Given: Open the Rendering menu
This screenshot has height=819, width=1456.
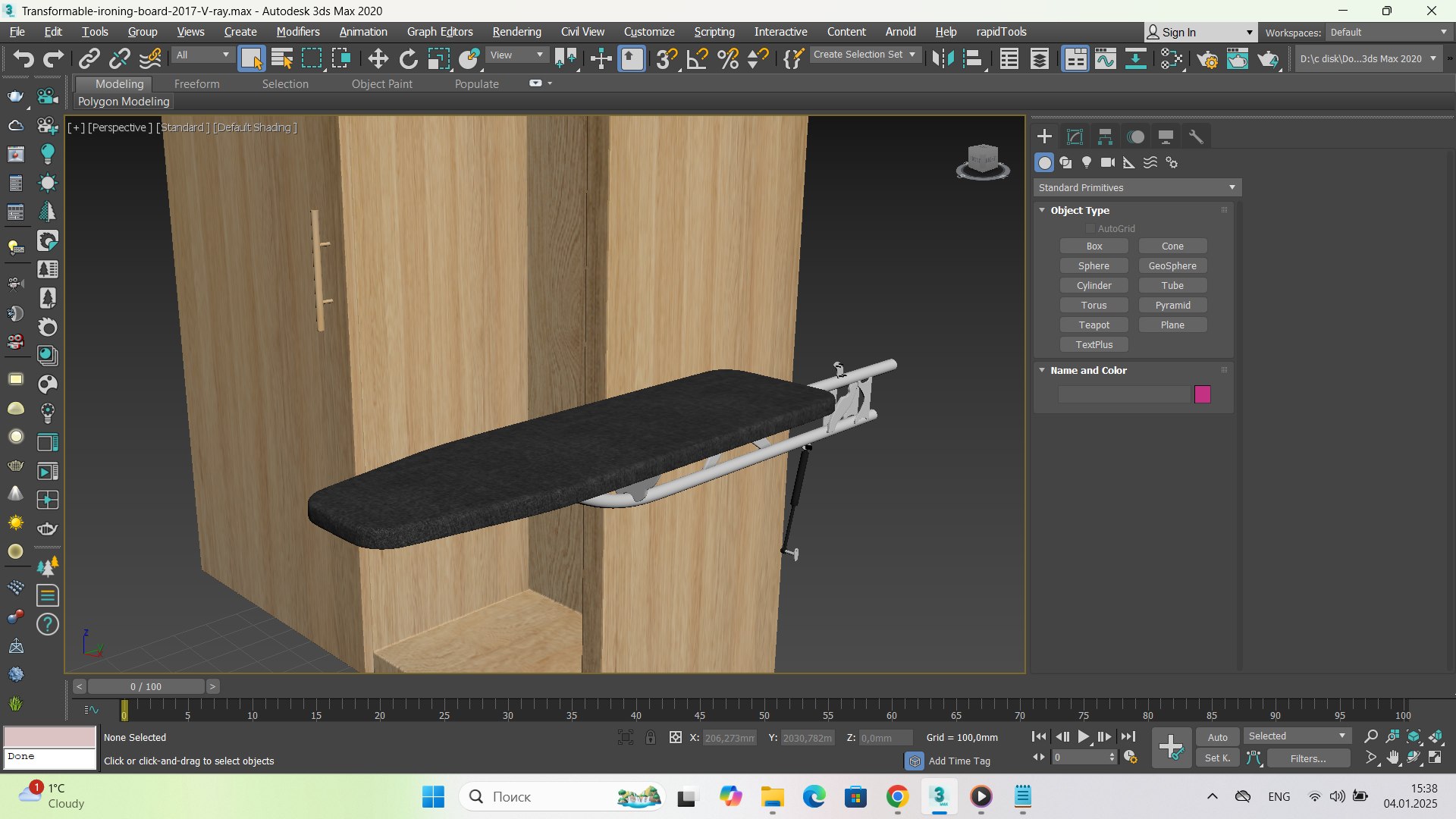Looking at the screenshot, I should [x=516, y=32].
